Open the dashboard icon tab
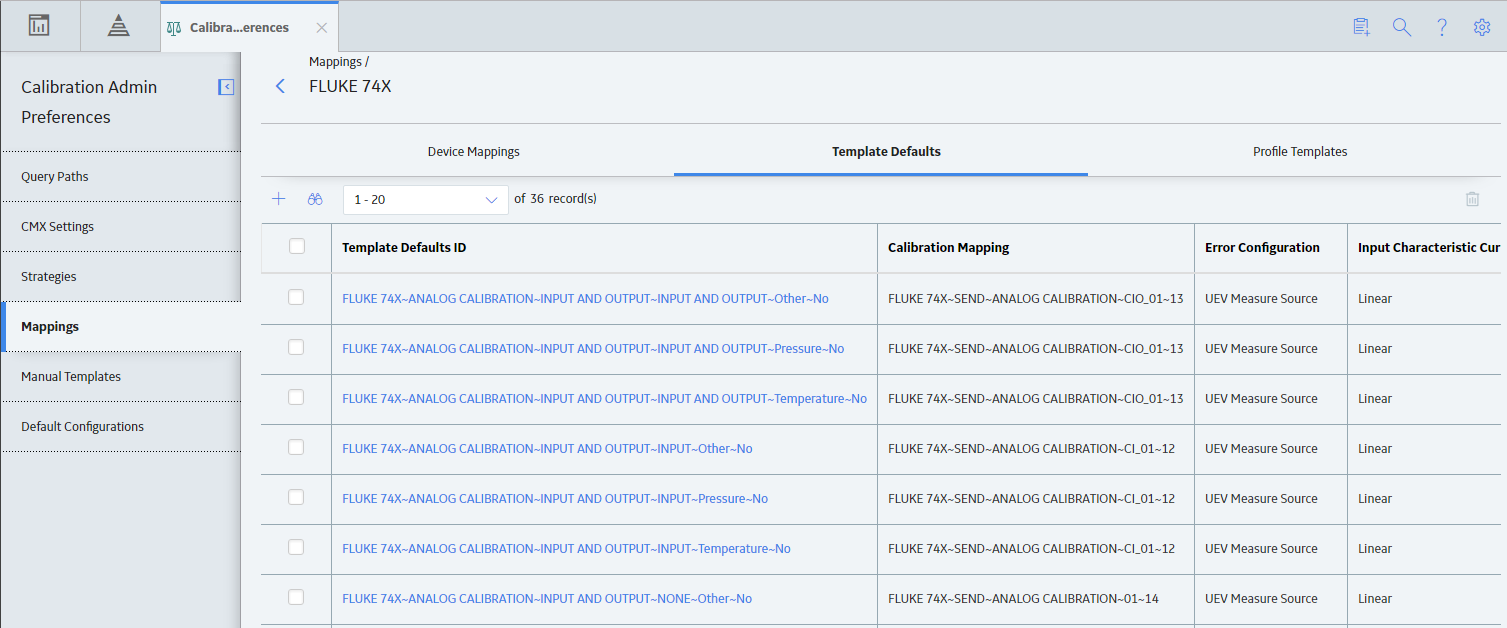Image resolution: width=1507 pixels, height=628 pixels. tap(39, 26)
